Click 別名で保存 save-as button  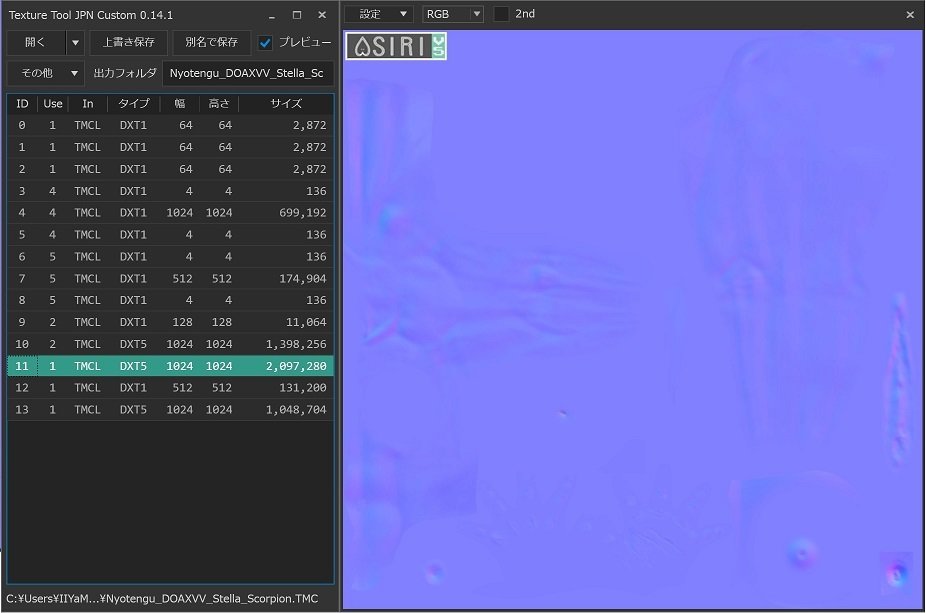(212, 43)
